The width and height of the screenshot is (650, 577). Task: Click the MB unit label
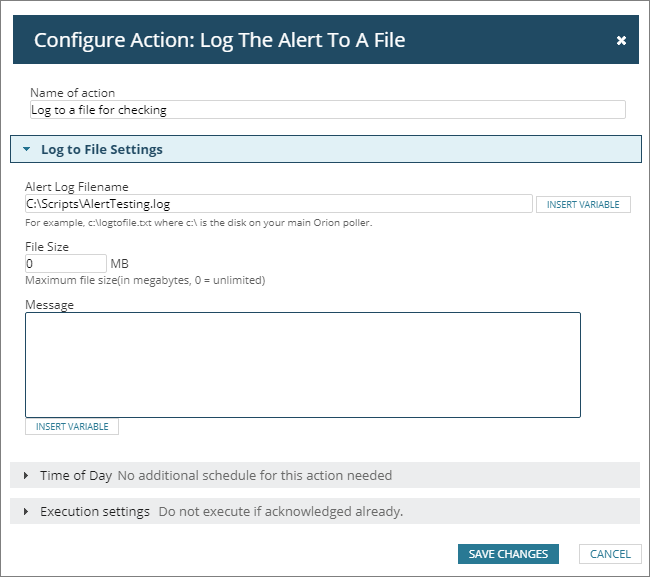tap(119, 263)
